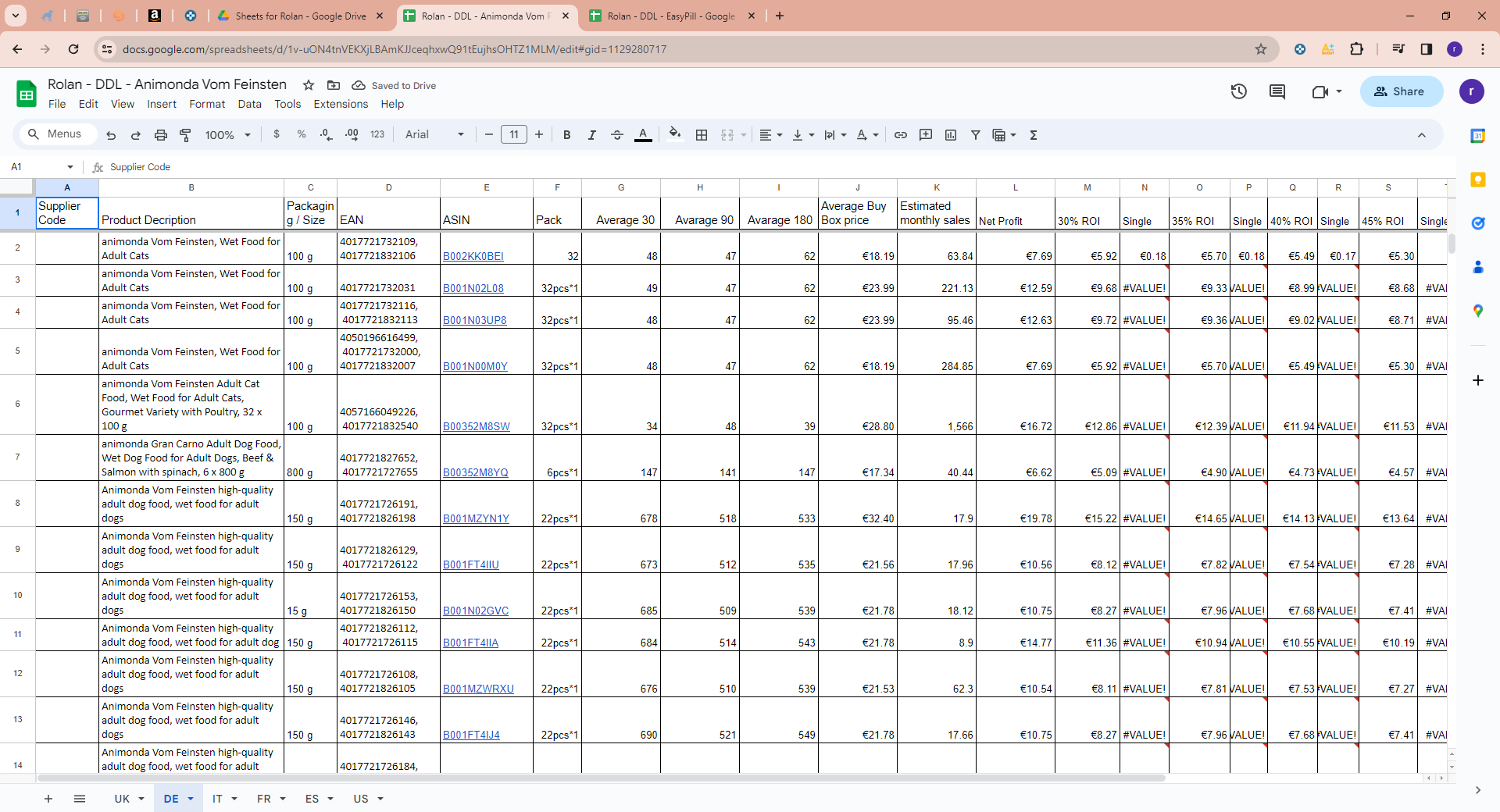Open Google Maps side panel icon
The height and width of the screenshot is (812, 1500).
(x=1477, y=311)
